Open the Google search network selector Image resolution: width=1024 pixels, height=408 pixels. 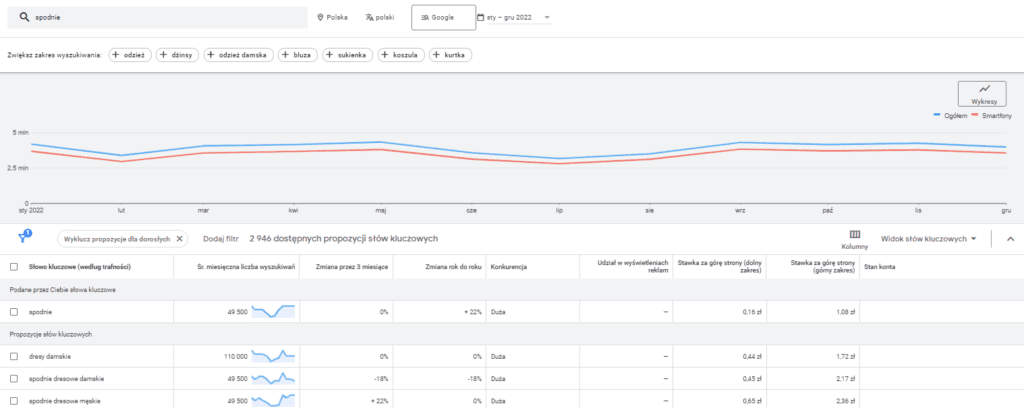click(443, 18)
